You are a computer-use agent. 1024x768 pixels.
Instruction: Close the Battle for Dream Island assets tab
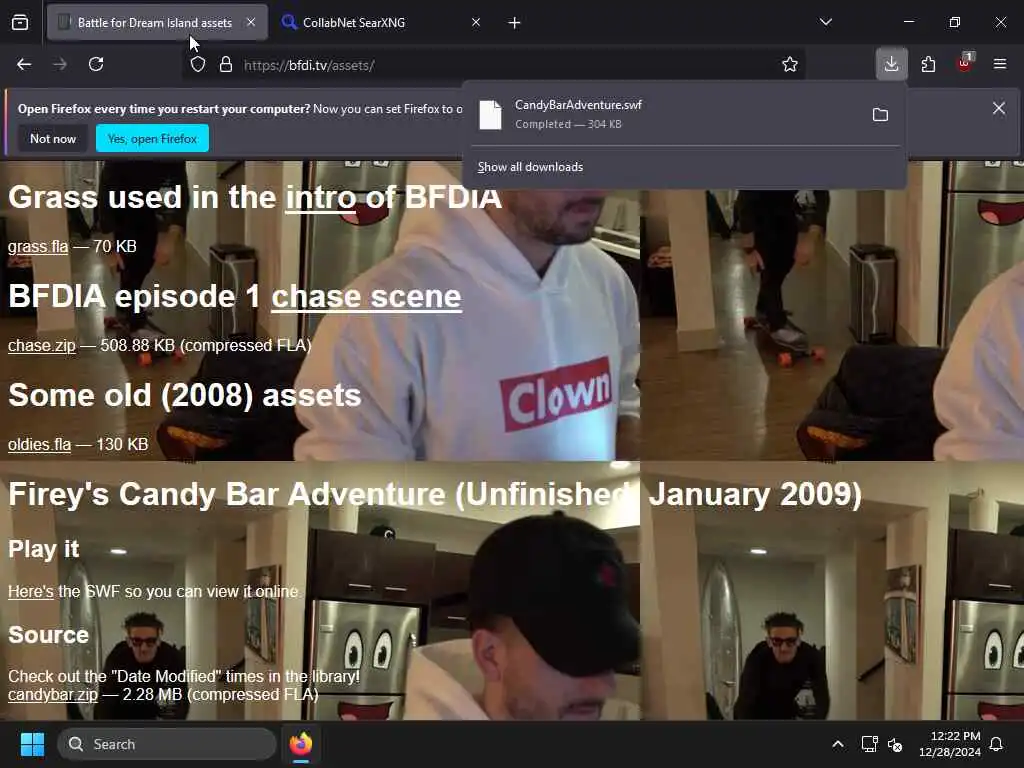tap(251, 22)
